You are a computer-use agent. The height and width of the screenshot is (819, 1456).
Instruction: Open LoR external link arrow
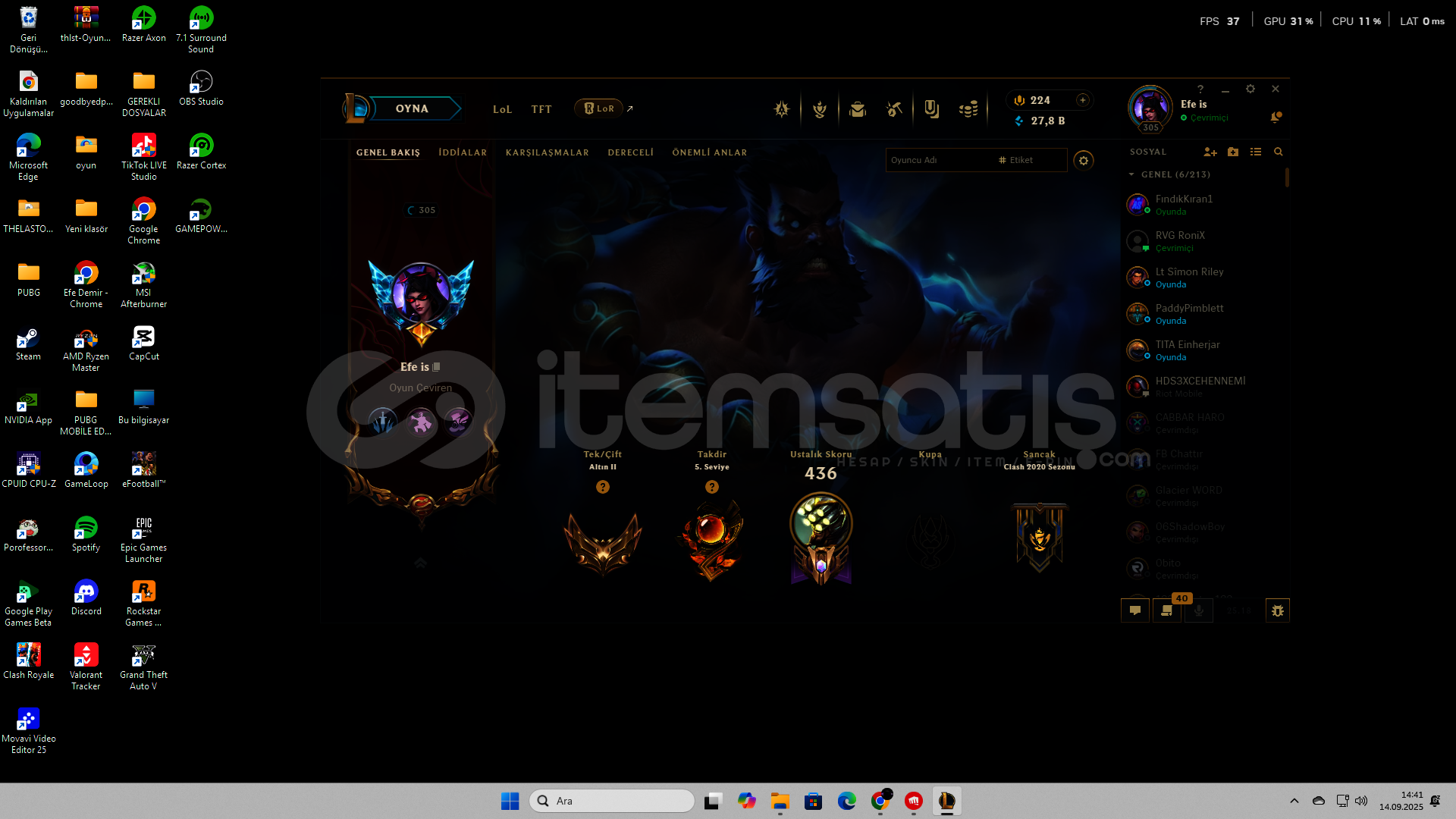630,108
